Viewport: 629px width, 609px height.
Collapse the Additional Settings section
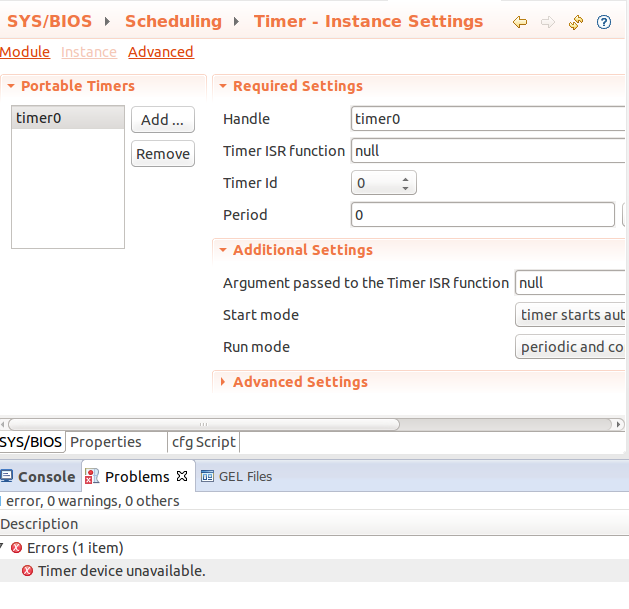(x=223, y=250)
